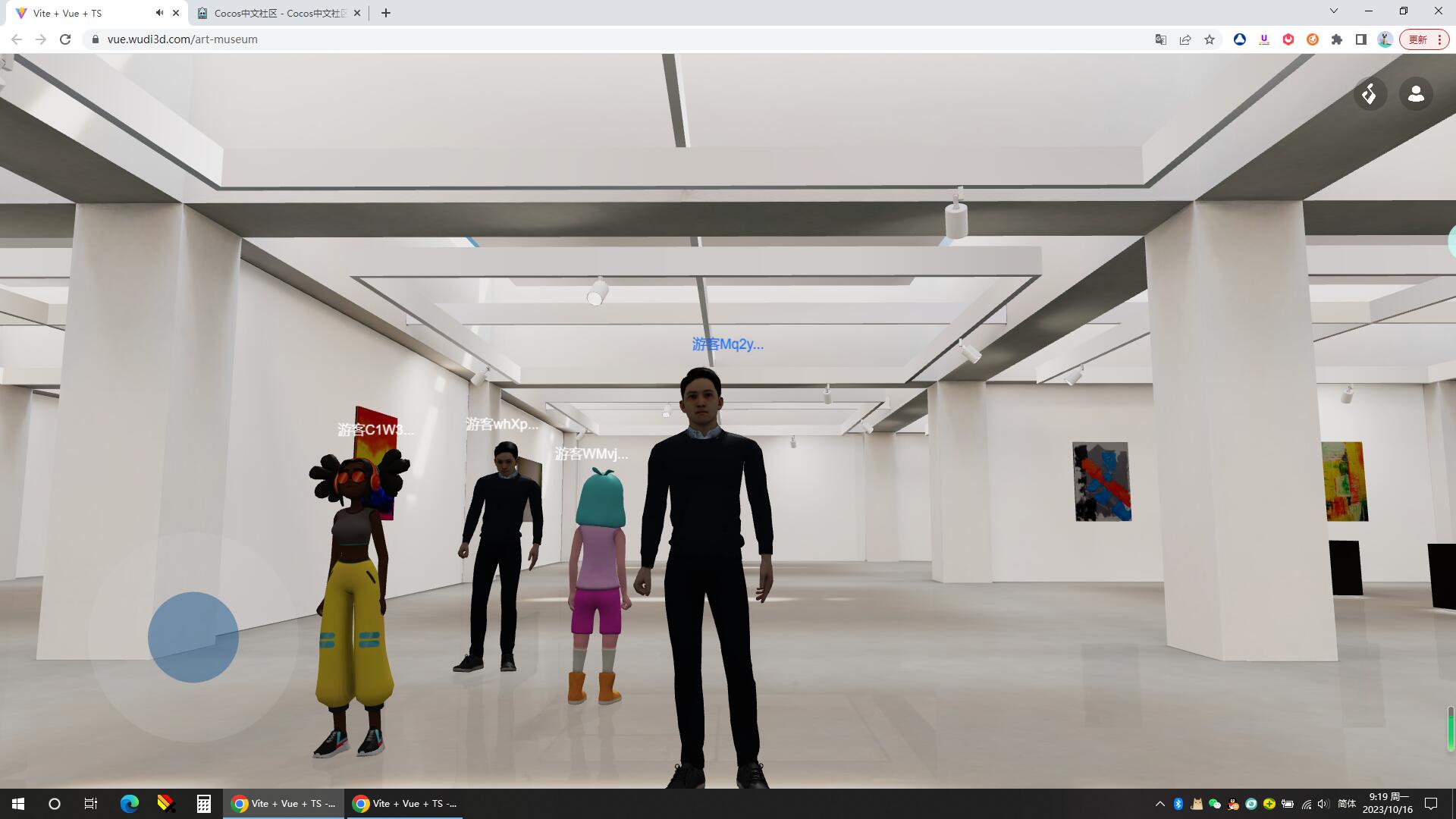Click the translate page icon in address bar
Image resolution: width=1456 pixels, height=819 pixels.
[x=1160, y=39]
